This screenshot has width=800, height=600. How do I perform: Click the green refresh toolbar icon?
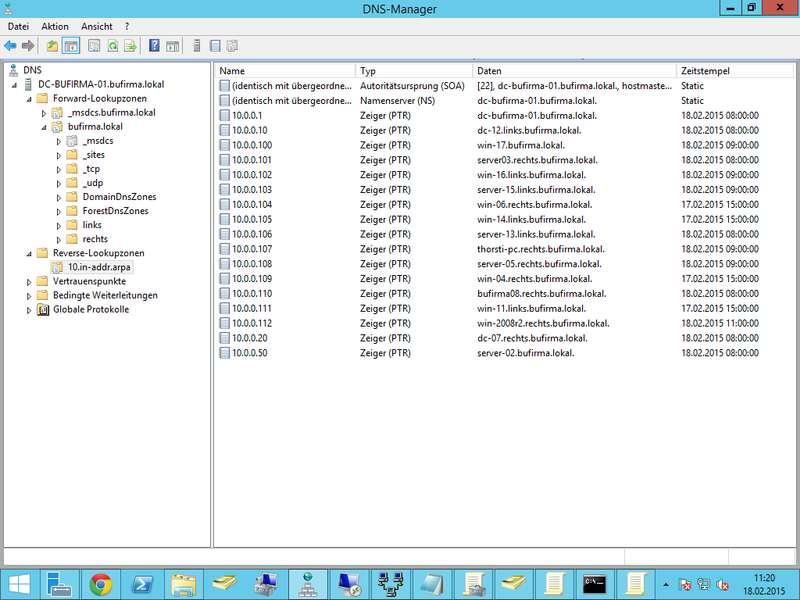point(112,45)
